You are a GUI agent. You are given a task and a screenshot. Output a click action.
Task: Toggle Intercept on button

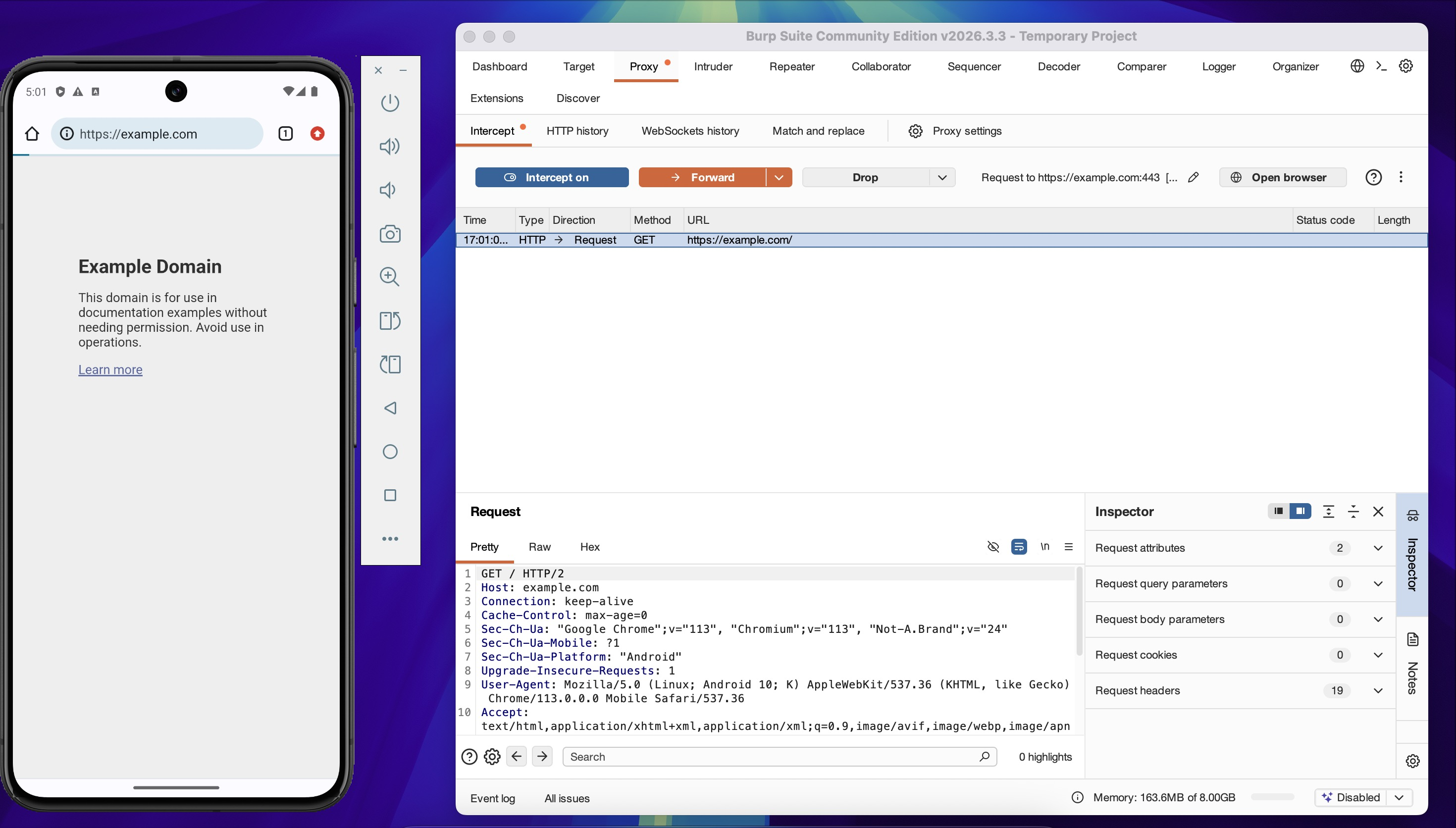[x=552, y=177]
